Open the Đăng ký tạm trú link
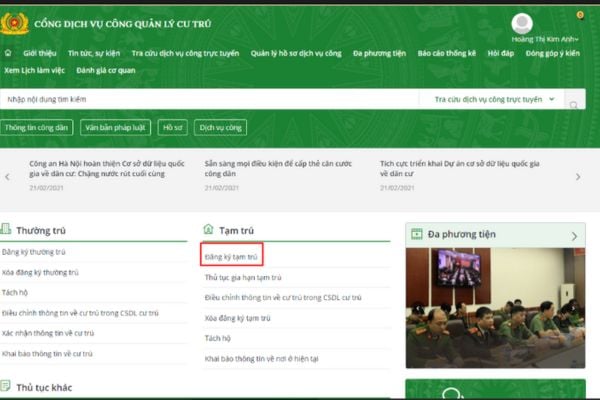Screen dimensions: 600x400 pyautogui.click(x=231, y=257)
